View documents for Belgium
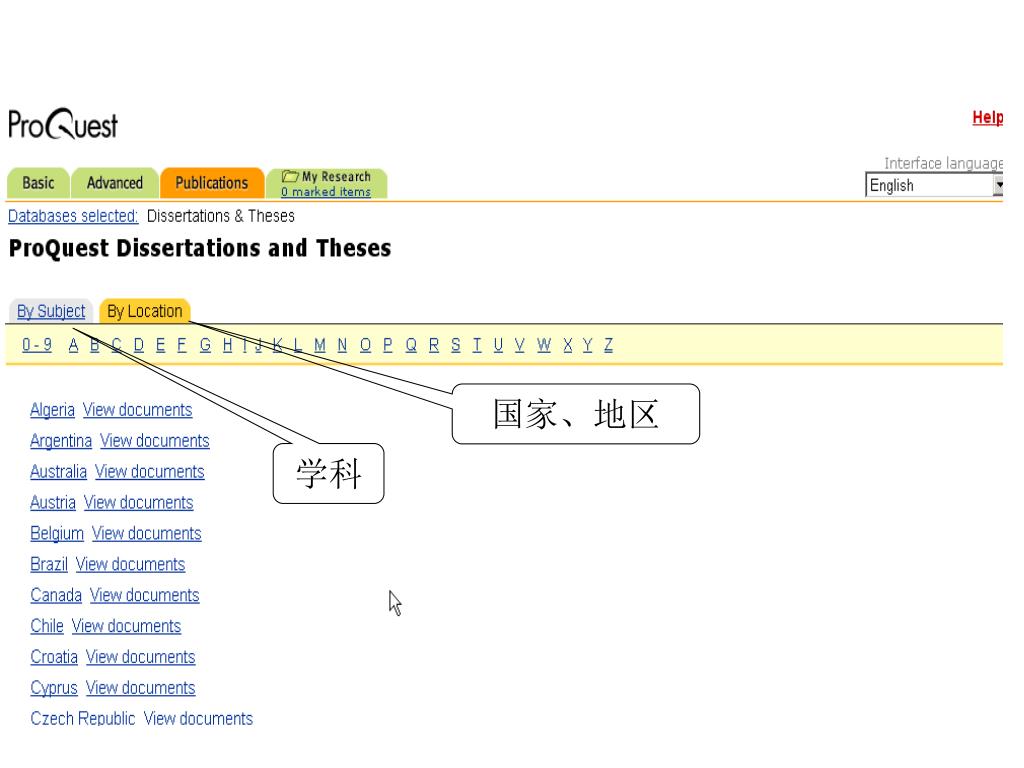 tap(146, 534)
